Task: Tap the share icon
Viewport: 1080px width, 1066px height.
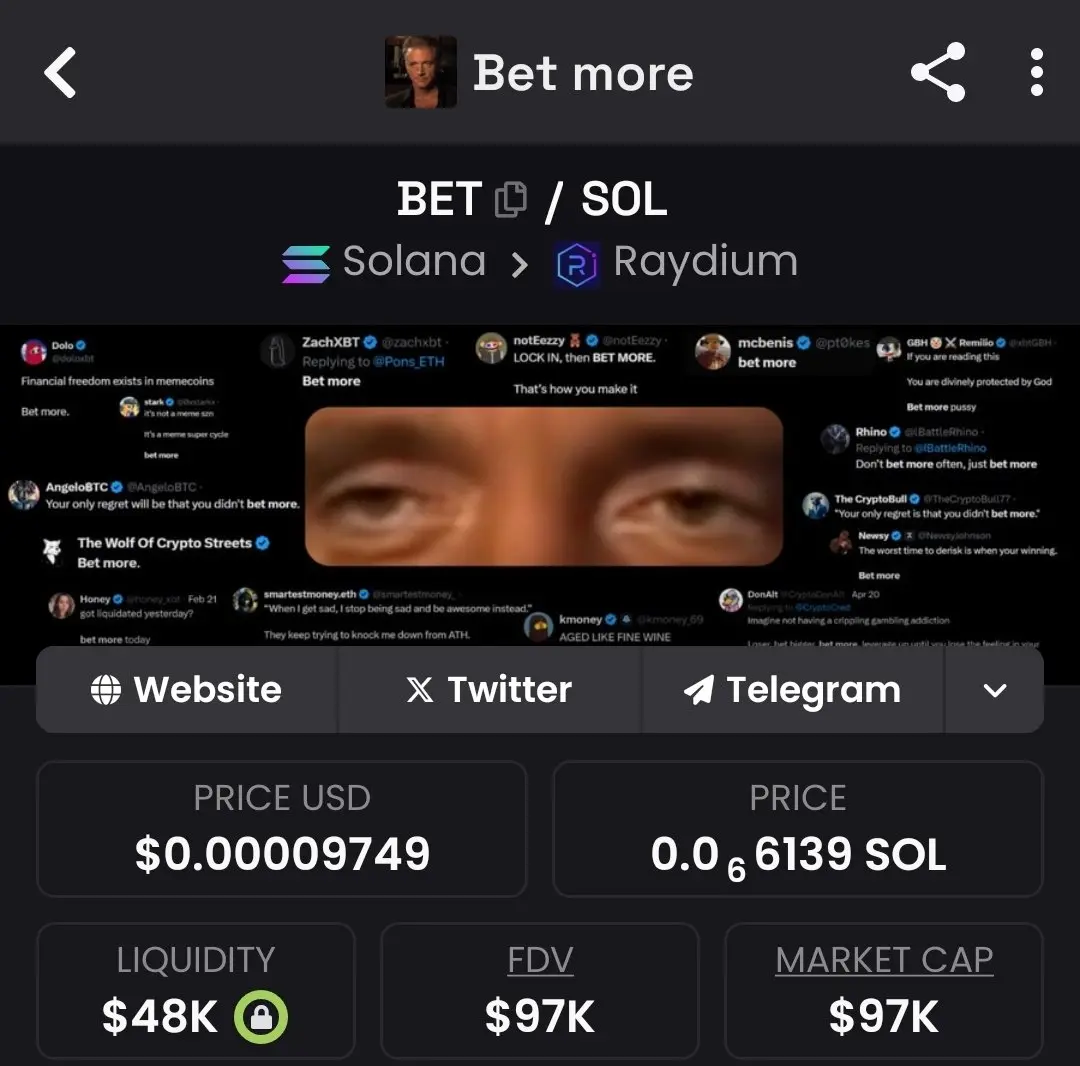Action: click(938, 72)
